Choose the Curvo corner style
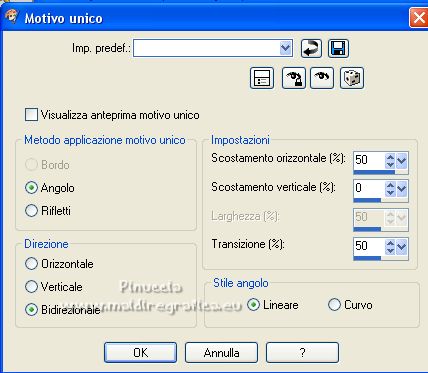Screen dimensions: 428x373 pos(334,305)
